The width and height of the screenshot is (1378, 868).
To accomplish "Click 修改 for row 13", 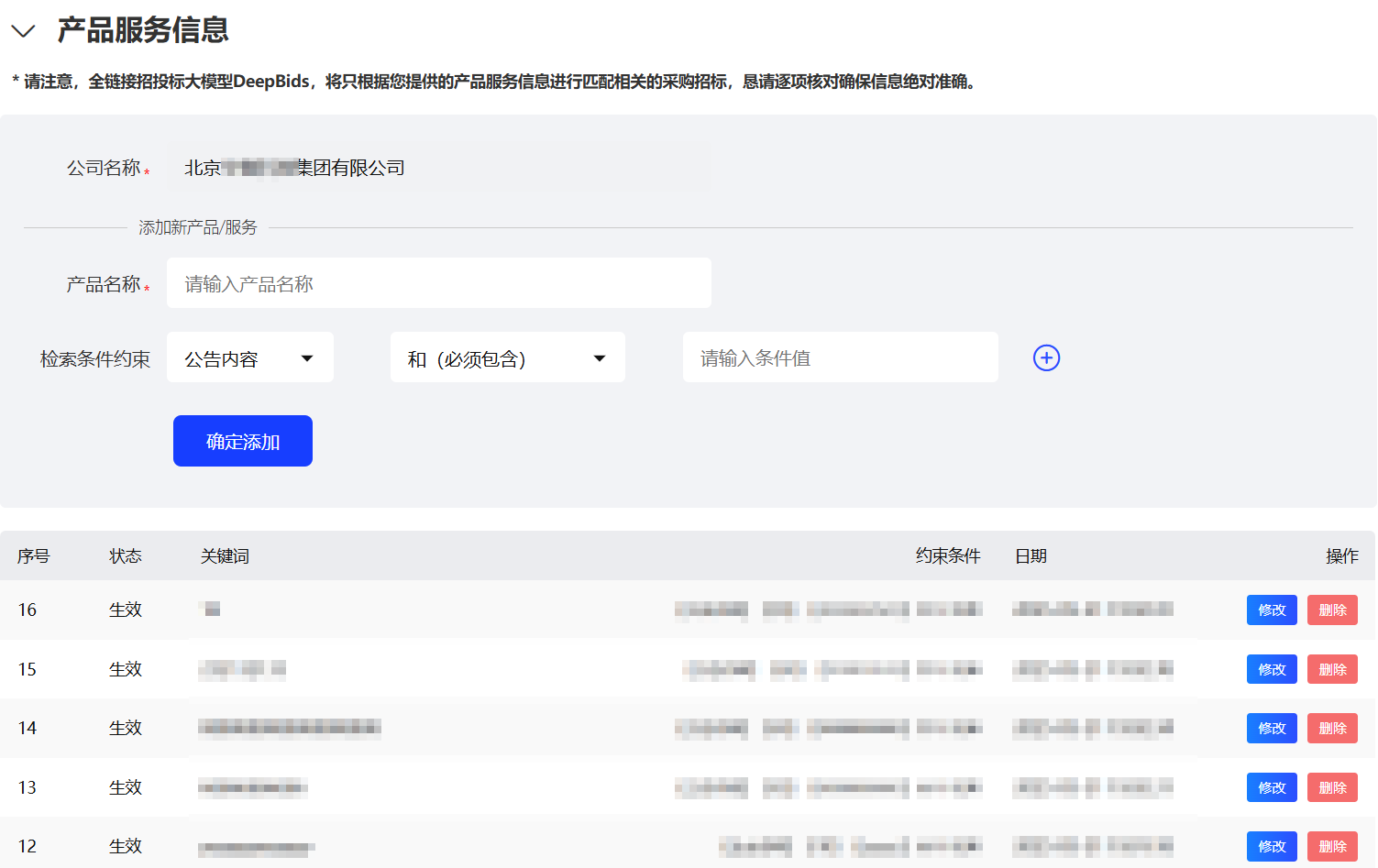I will point(1271,787).
